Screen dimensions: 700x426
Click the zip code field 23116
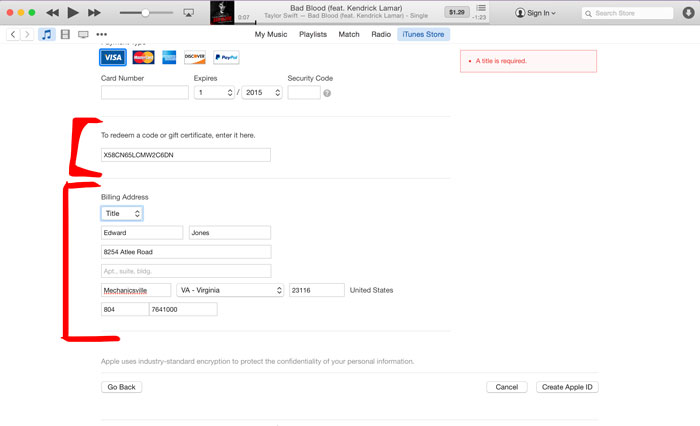pyautogui.click(x=317, y=290)
